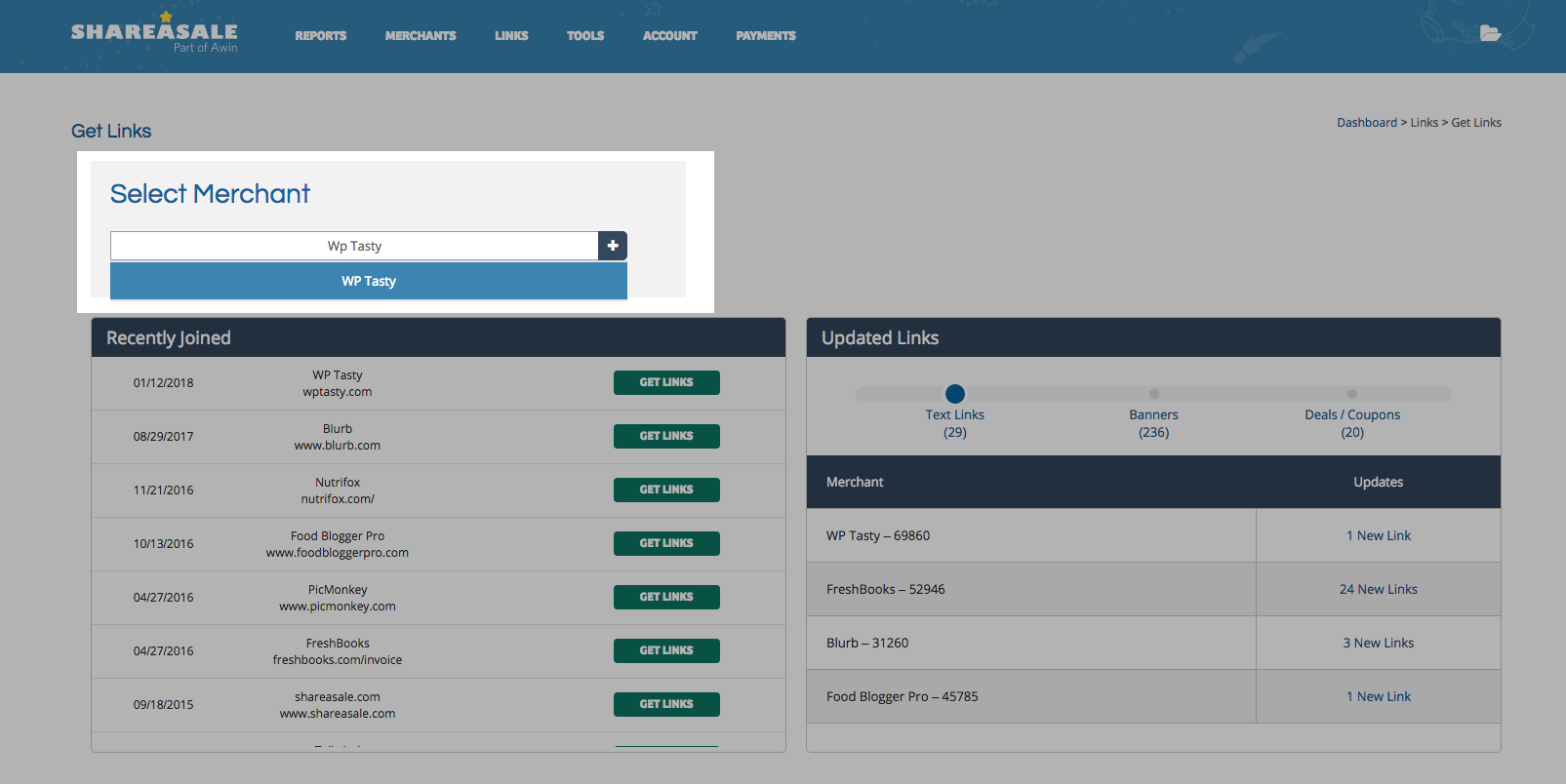Focus the Select Merchant search field
The image size is (1566, 784).
point(354,246)
